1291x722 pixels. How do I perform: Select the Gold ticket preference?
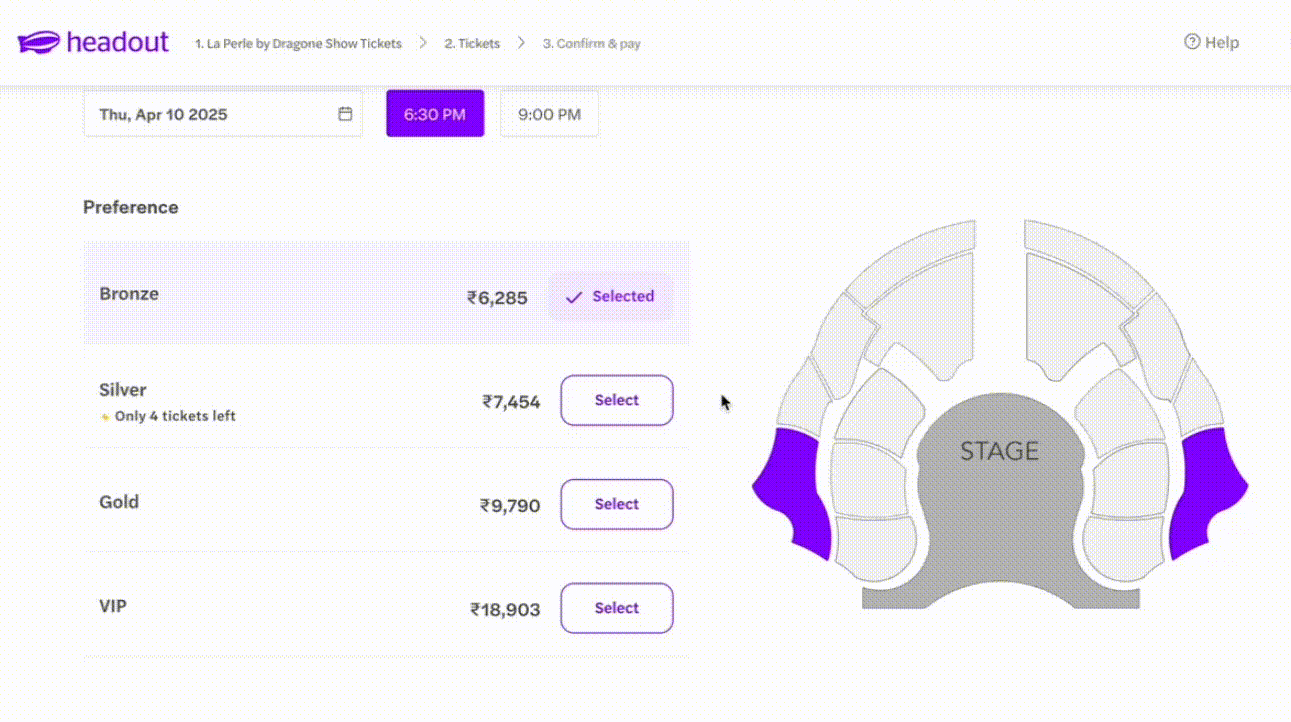pos(616,504)
